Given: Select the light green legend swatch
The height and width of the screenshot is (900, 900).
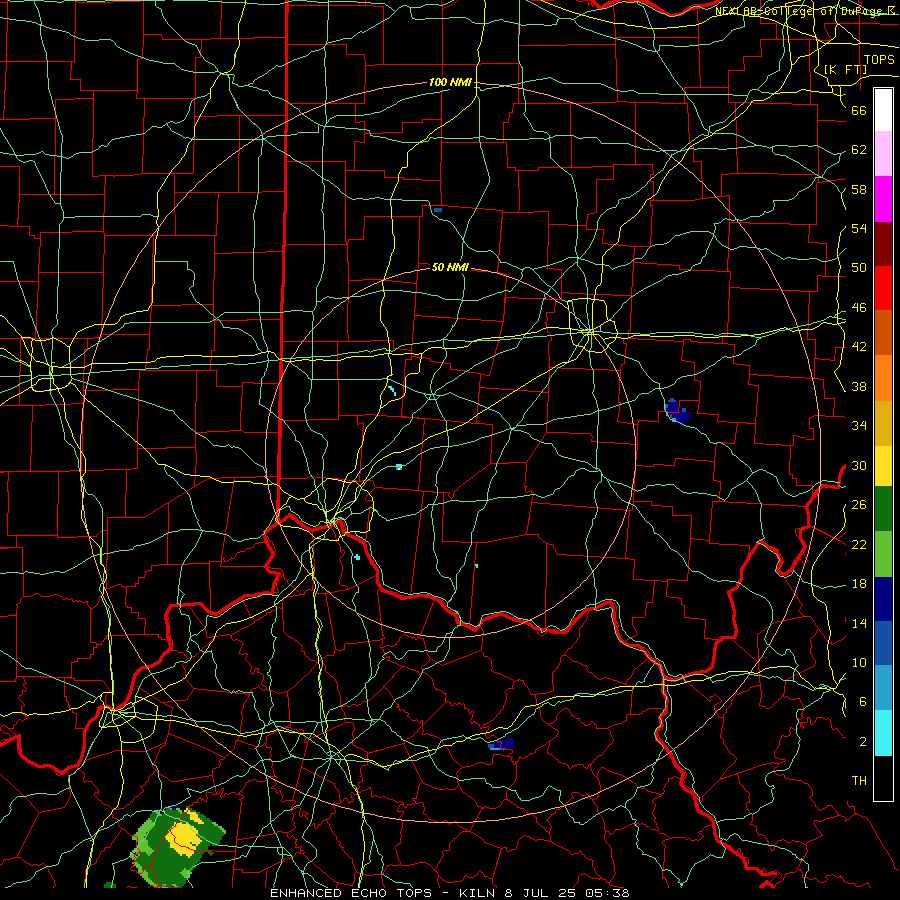Looking at the screenshot, I should 883,554.
